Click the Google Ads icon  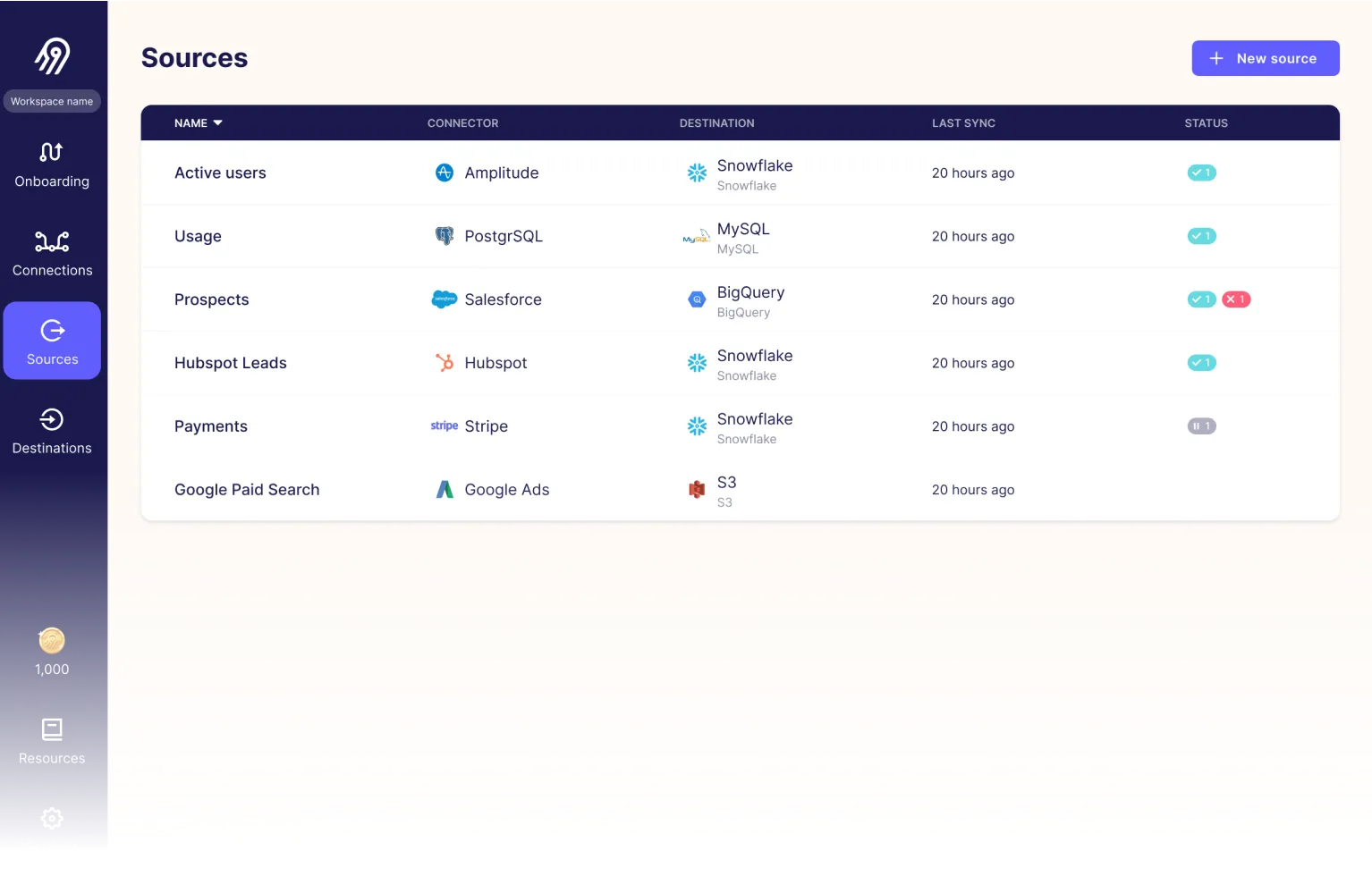(x=445, y=490)
